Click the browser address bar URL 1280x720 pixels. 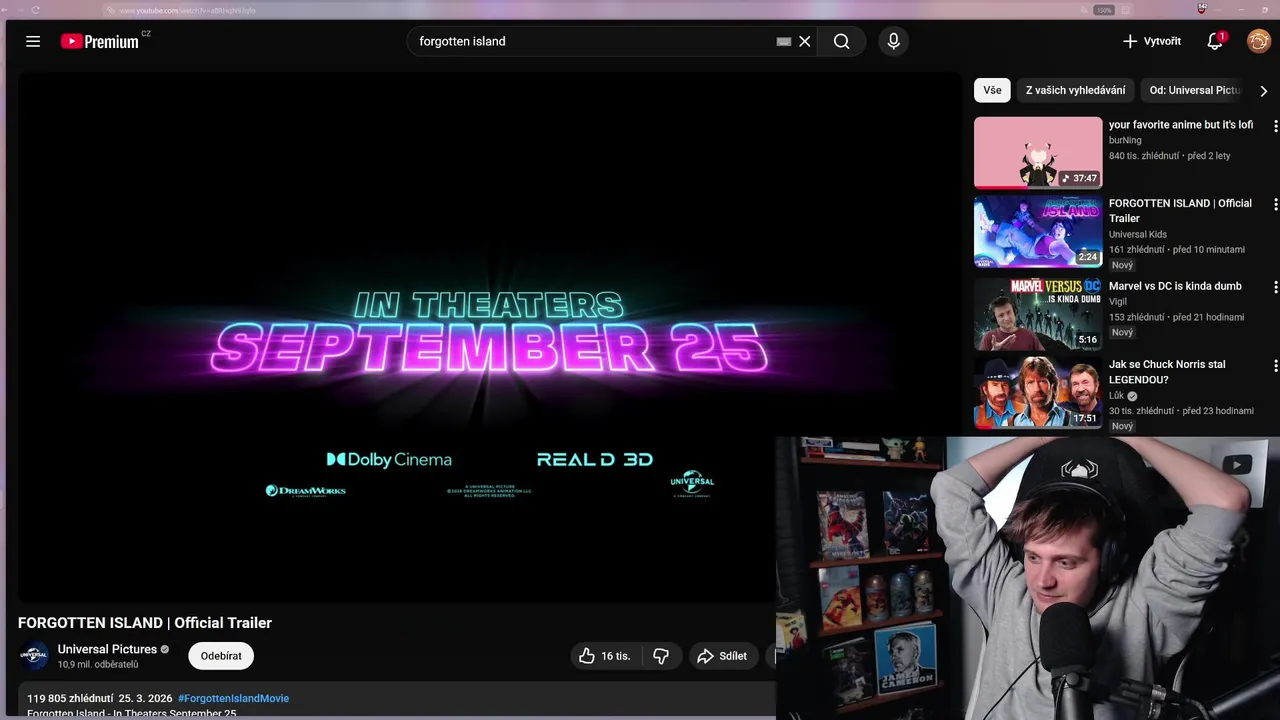(187, 10)
